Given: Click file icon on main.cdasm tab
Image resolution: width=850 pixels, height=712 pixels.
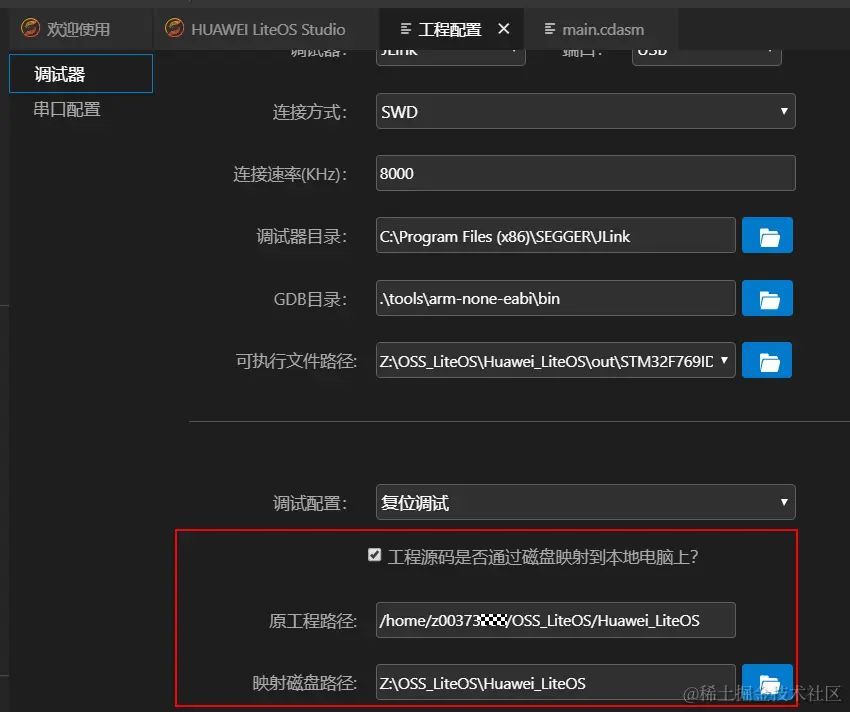Looking at the screenshot, I should pyautogui.click(x=550, y=29).
